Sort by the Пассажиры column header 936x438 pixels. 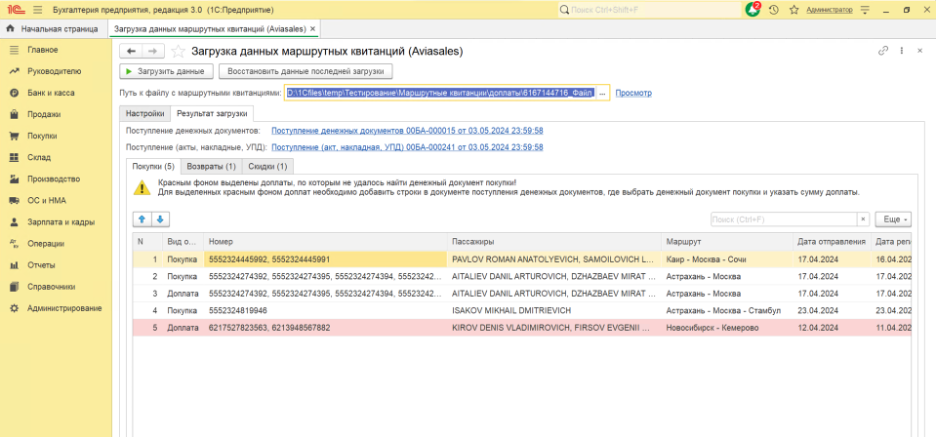coord(555,242)
